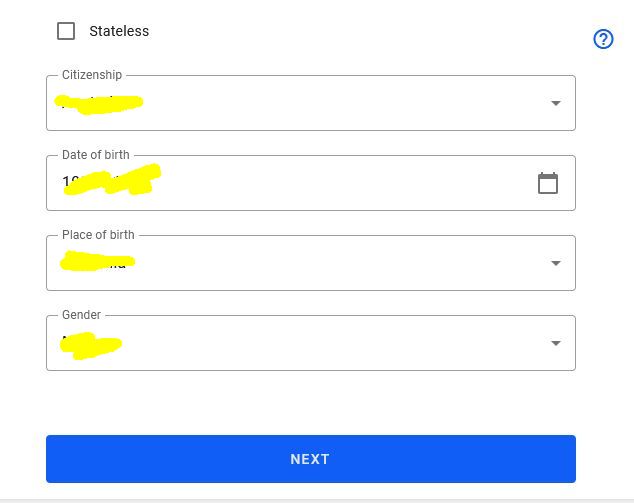Viewport: 634px width, 503px height.
Task: Focus the Date of birth input field
Action: 311,183
